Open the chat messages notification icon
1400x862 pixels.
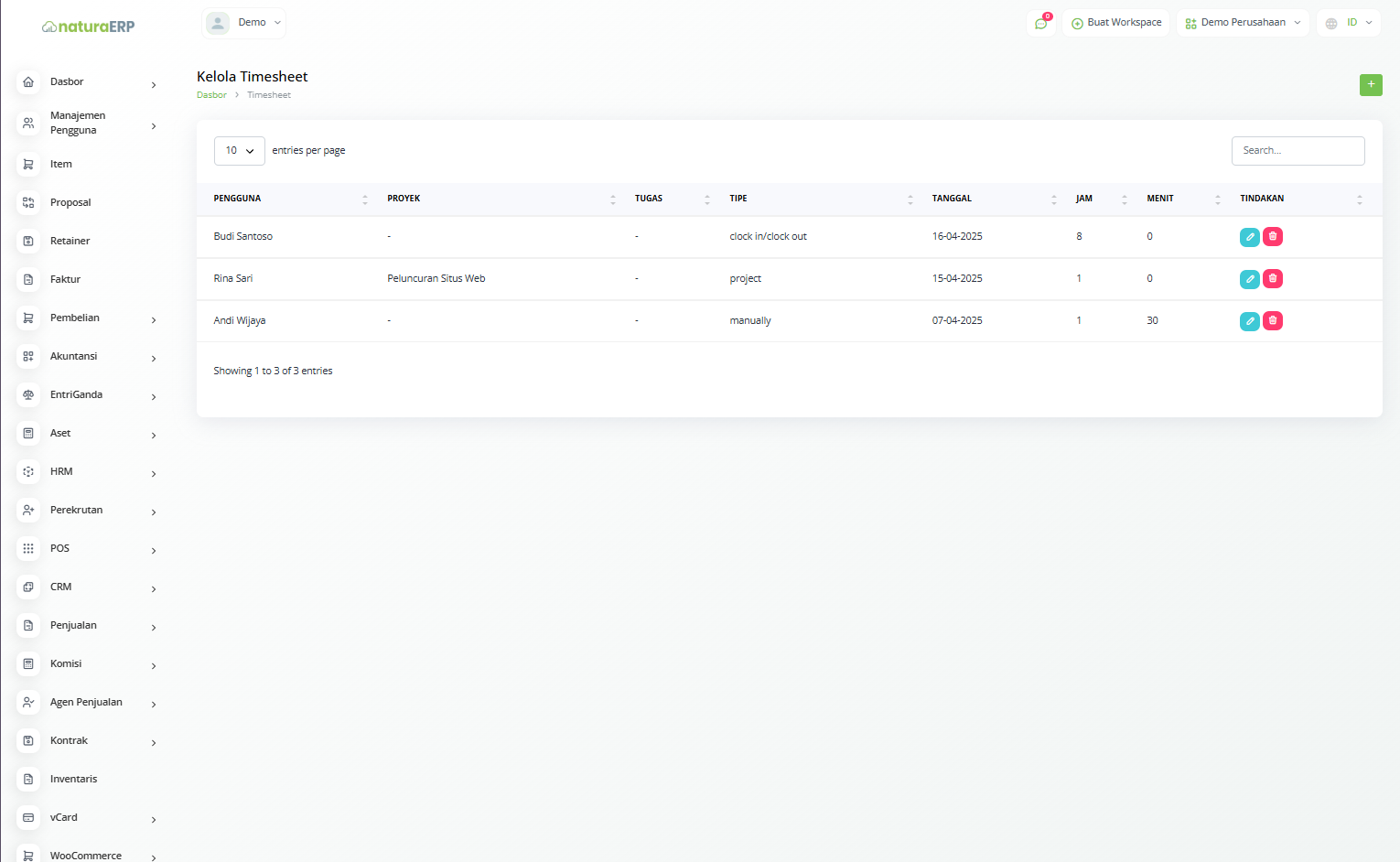click(1040, 23)
